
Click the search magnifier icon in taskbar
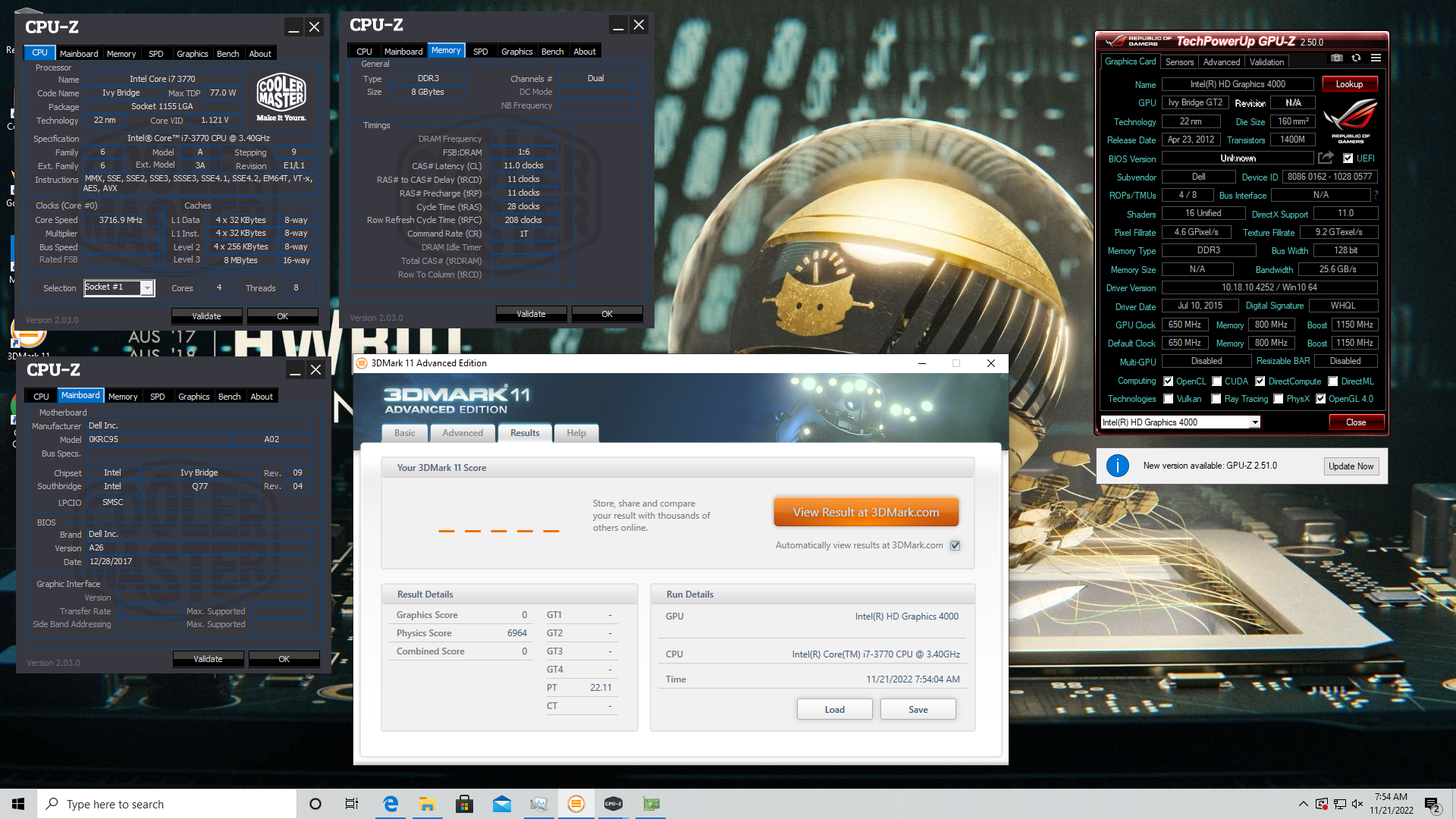pyautogui.click(x=52, y=804)
